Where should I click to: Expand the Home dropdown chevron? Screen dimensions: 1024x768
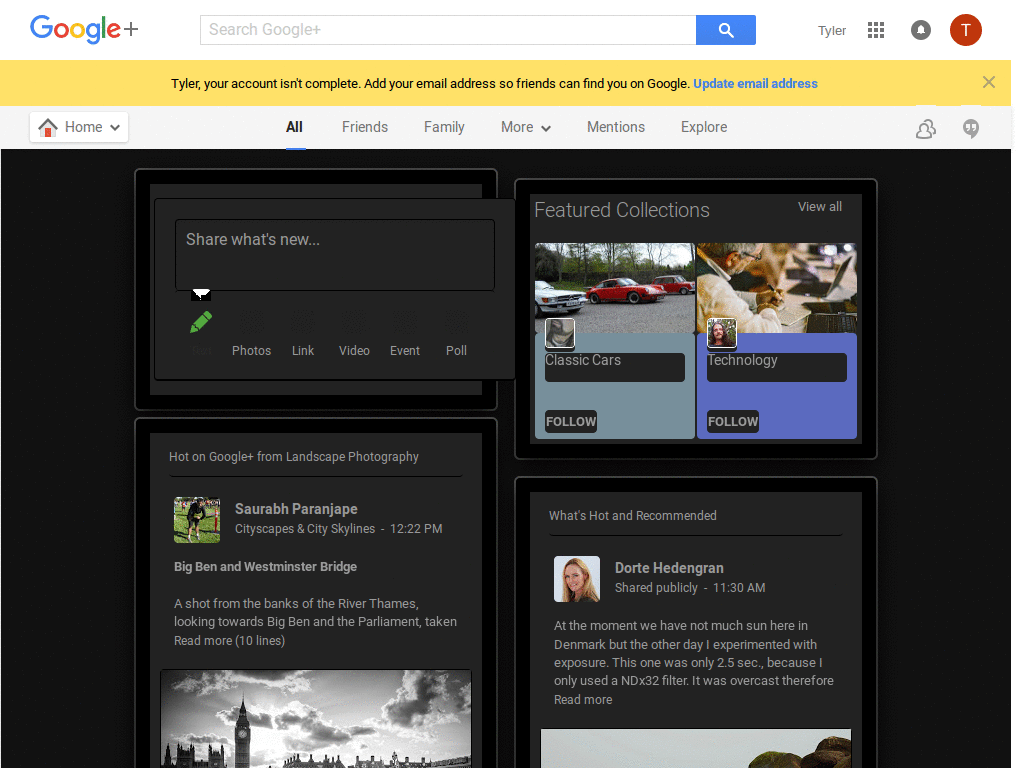pyautogui.click(x=115, y=127)
